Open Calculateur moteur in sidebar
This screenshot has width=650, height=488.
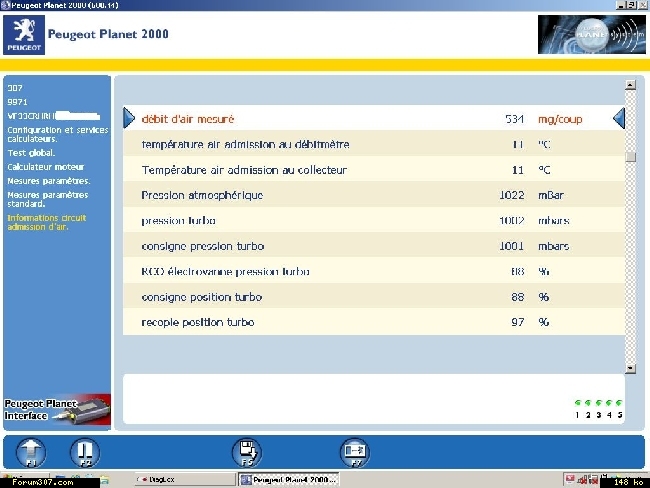click(46, 167)
